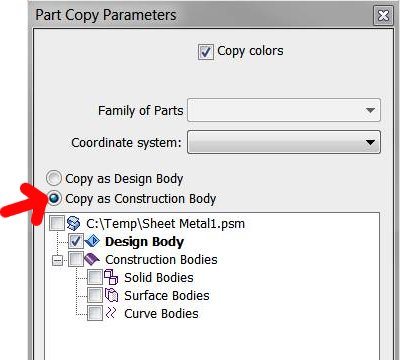400x360 pixels.
Task: Select the Design Body tree label
Action: pos(144,242)
